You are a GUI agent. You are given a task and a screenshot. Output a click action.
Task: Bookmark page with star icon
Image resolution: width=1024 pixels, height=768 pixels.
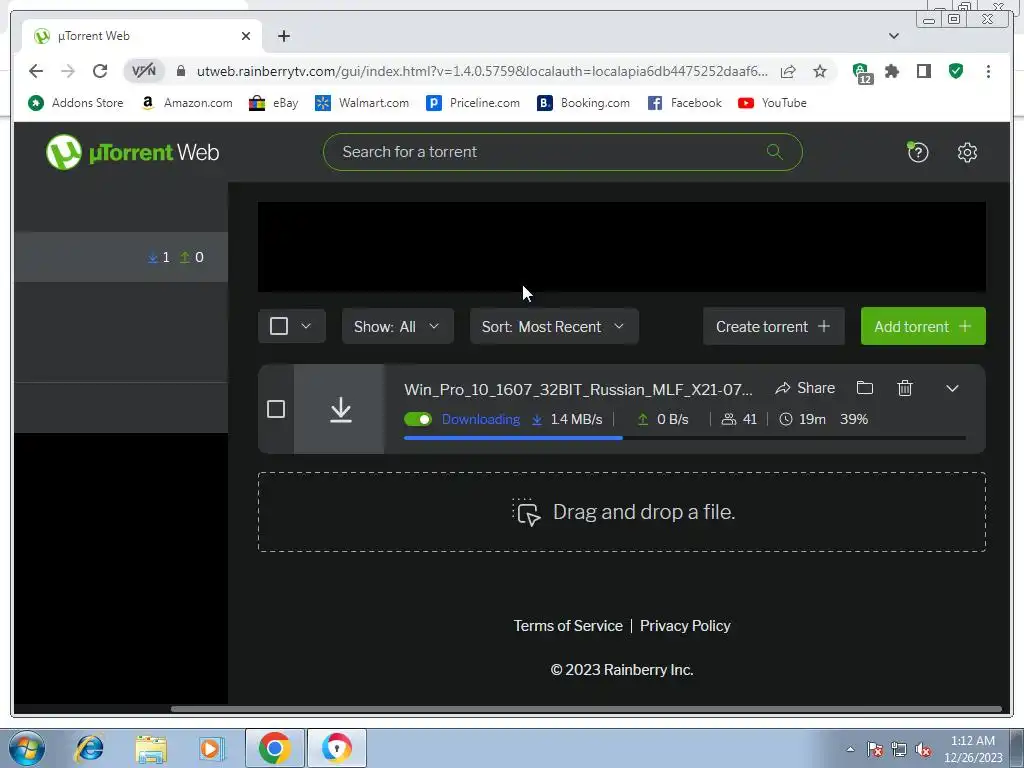(820, 71)
